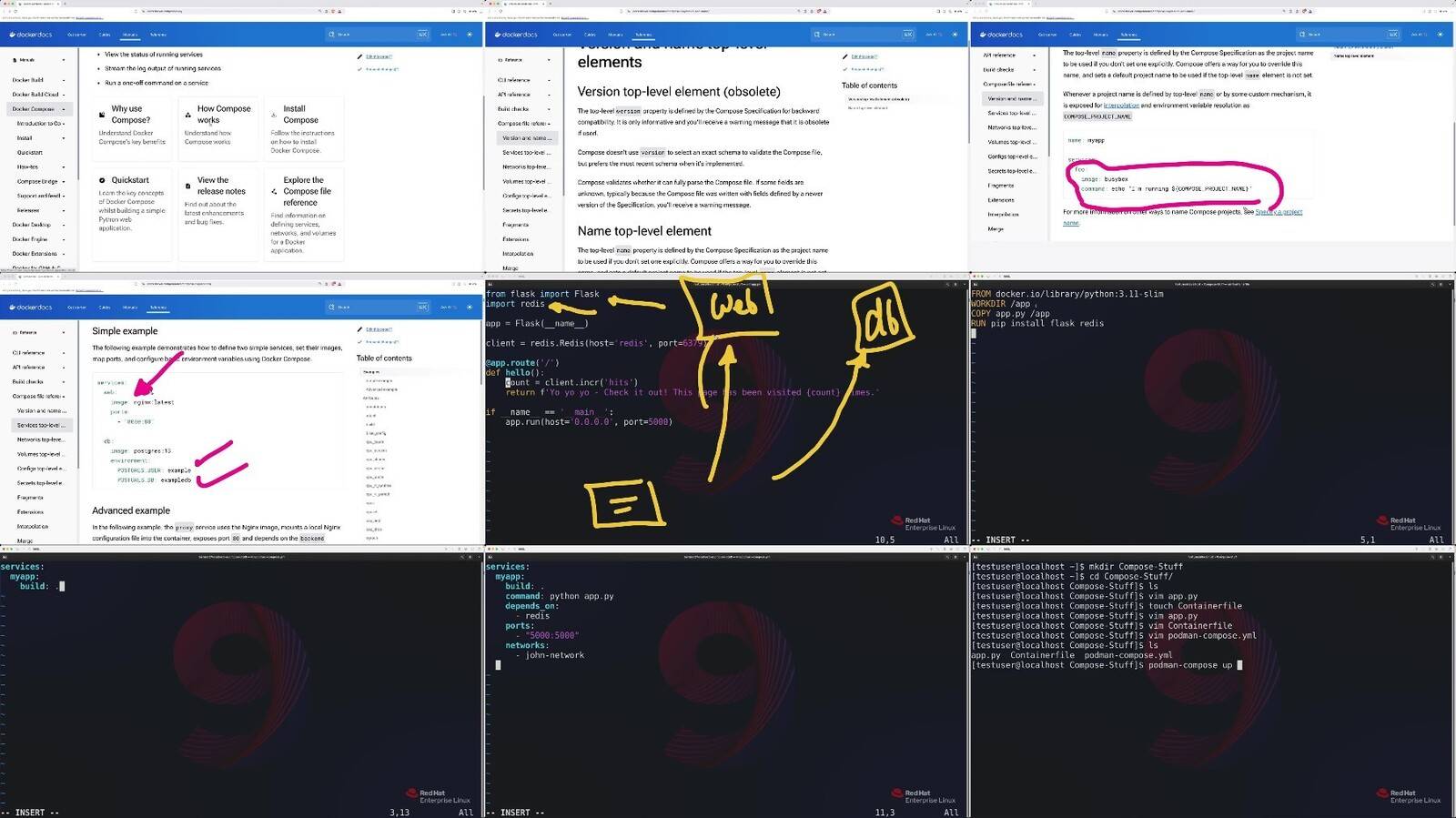Select Volumes top-level in COMPOSE_PROJECT_NAME page sidebar
The width and height of the screenshot is (1456, 818).
point(1012,142)
